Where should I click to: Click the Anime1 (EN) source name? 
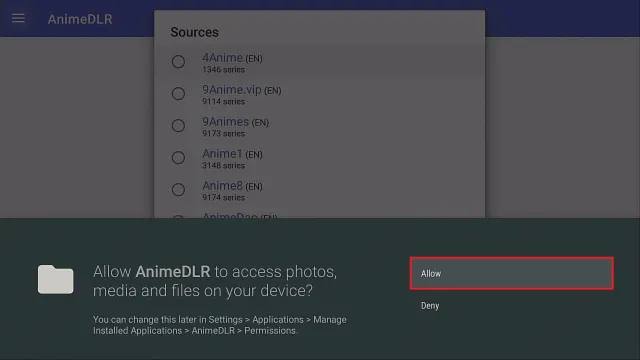pyautogui.click(x=232, y=154)
